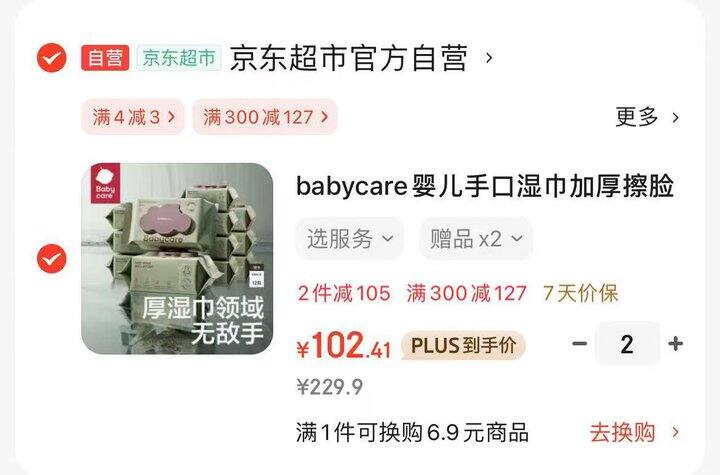The height and width of the screenshot is (475, 720).
Task: Open babycare wipes product thumbnail
Action: [x=177, y=259]
